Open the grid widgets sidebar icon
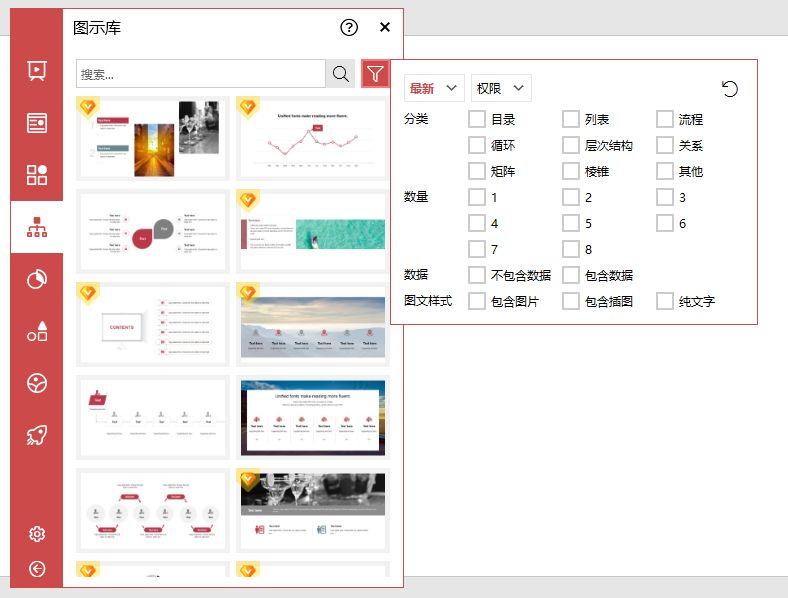Screen dimensions: 788x598 [37, 175]
